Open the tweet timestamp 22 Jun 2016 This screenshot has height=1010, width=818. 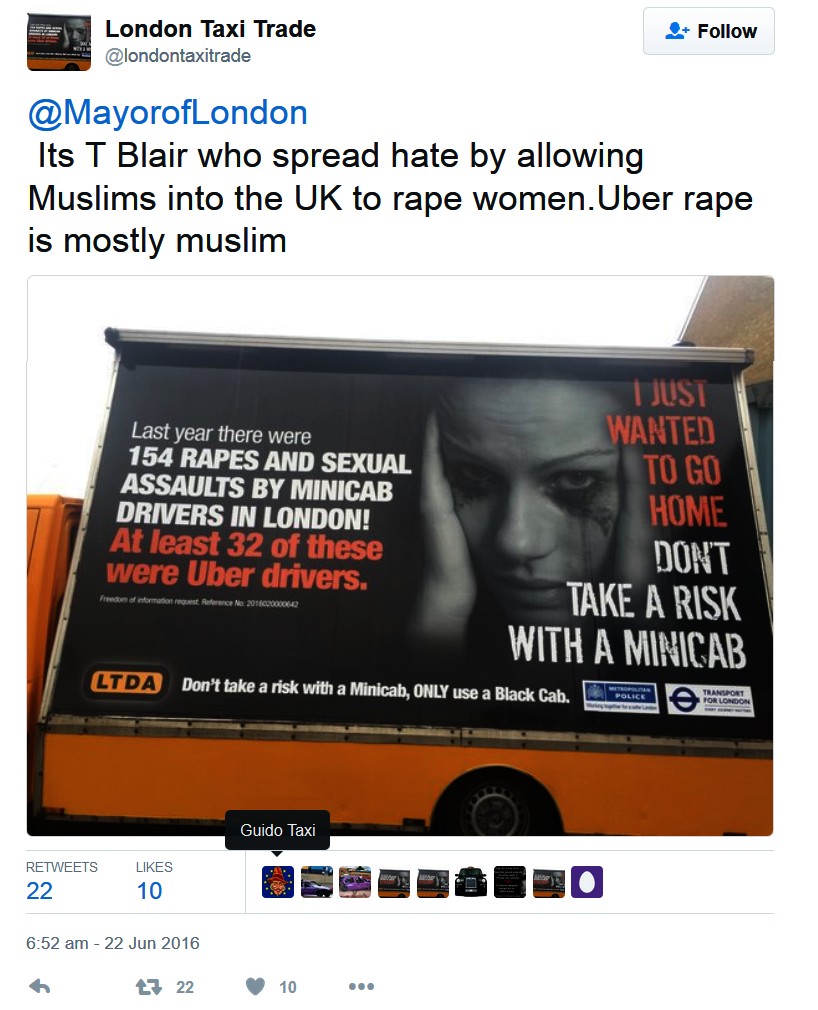[113, 943]
